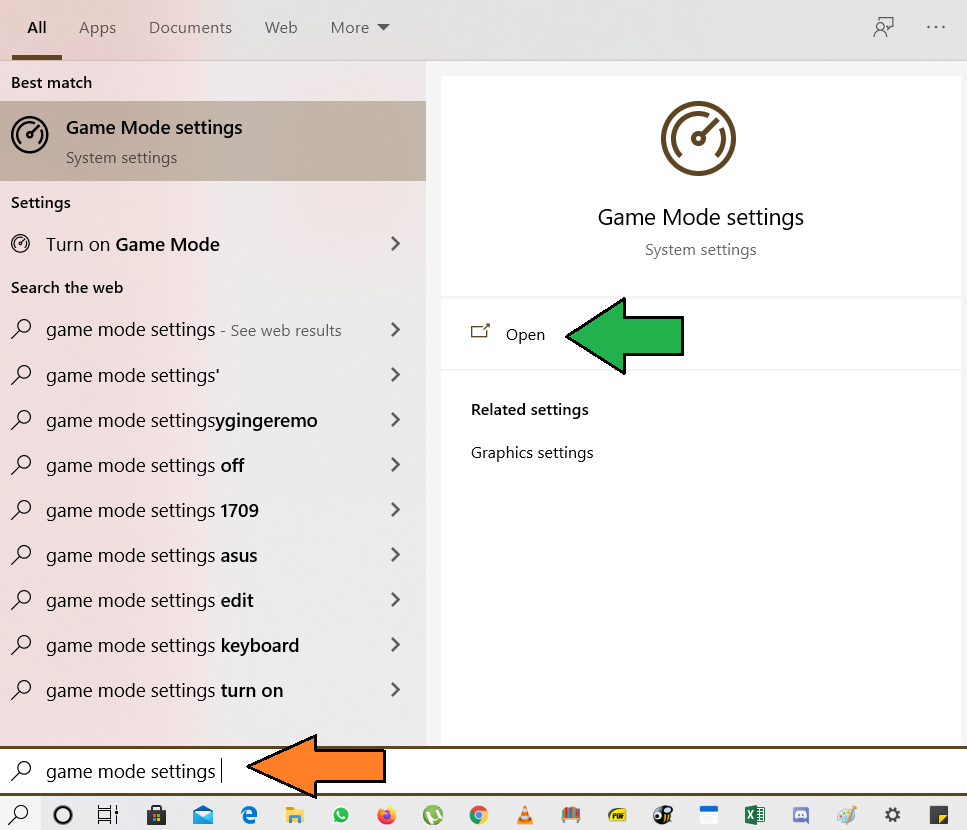This screenshot has width=967, height=830.
Task: Expand arrow for game mode settings off
Action: point(395,465)
